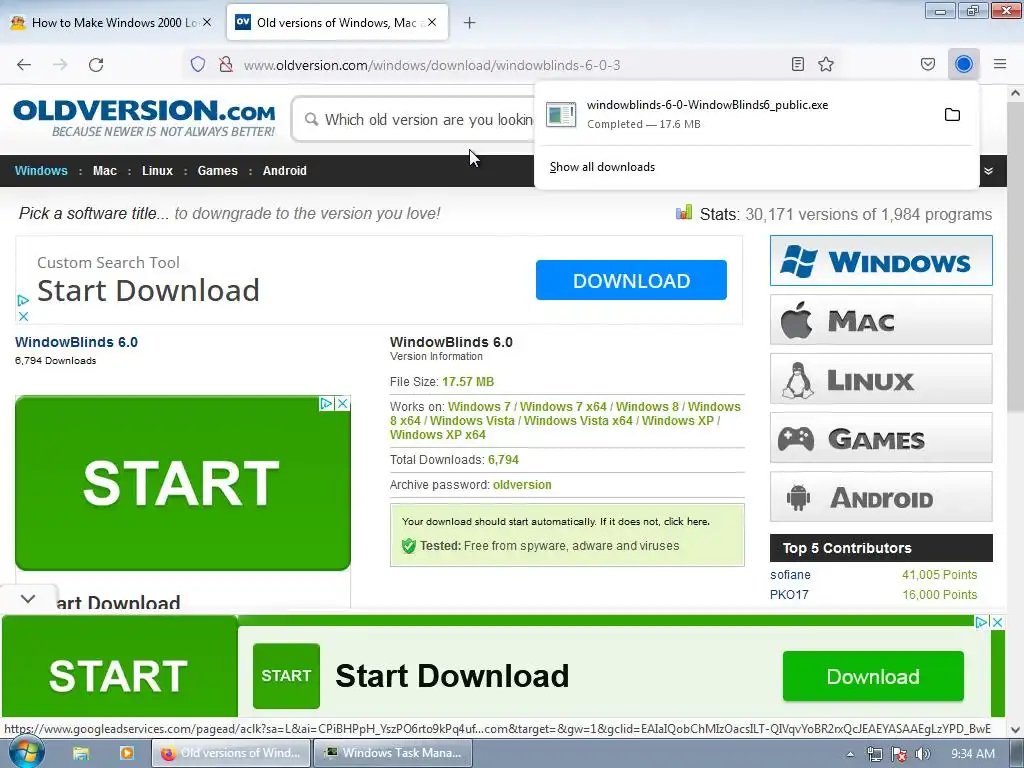This screenshot has height=768, width=1024.
Task: Click the 'click here' manual download text
Action: 686,522
